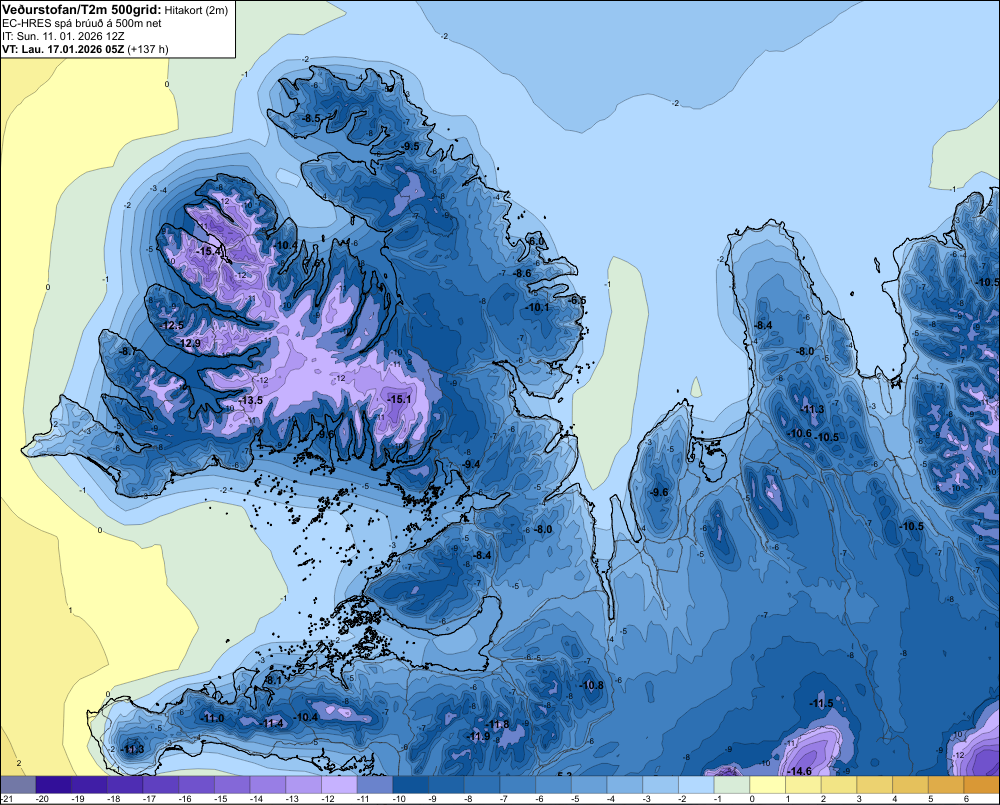Select the -8.6 temperature value
The image size is (1000, 805).
click(522, 273)
